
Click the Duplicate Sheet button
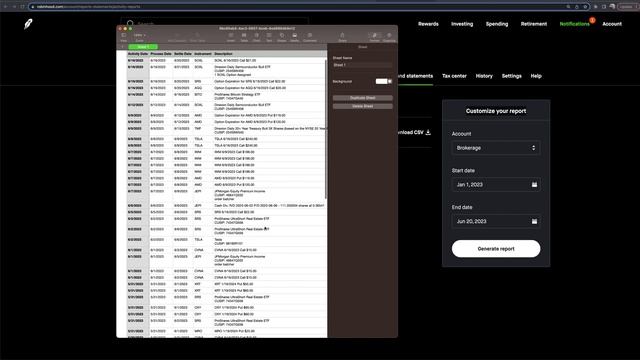(x=362, y=98)
